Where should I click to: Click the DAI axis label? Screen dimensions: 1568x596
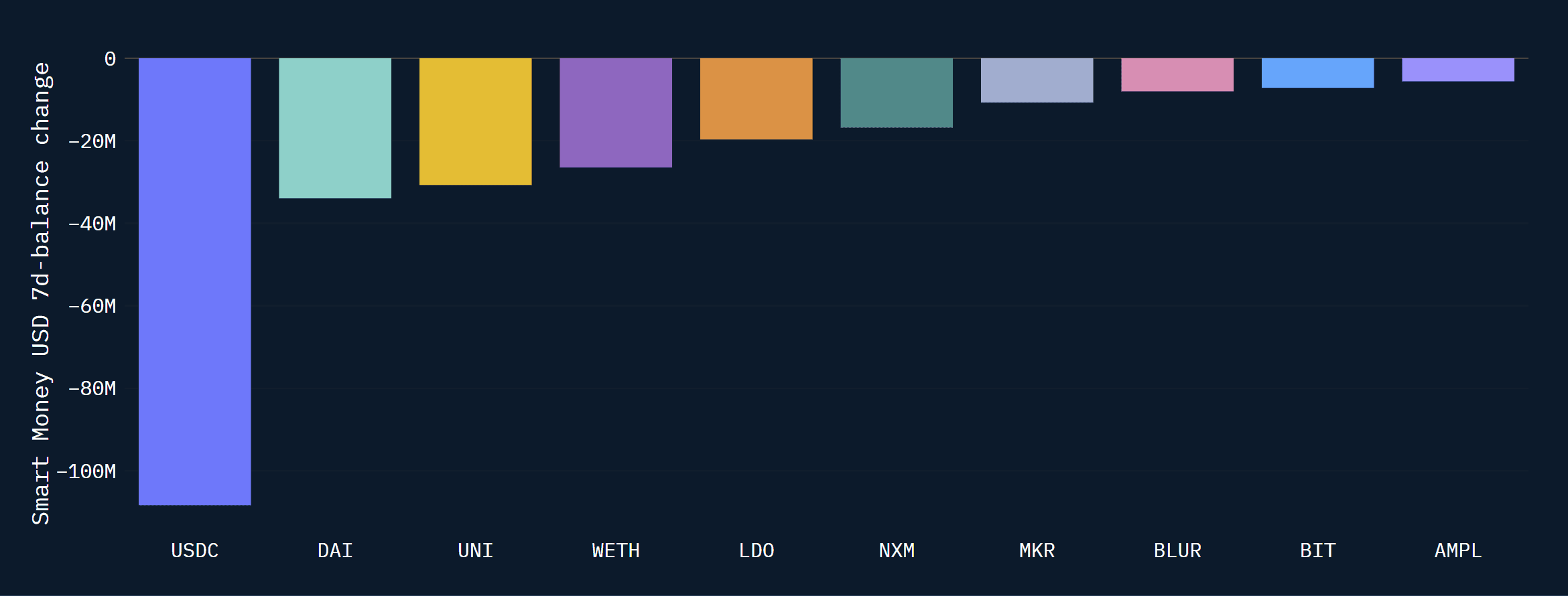click(x=335, y=550)
